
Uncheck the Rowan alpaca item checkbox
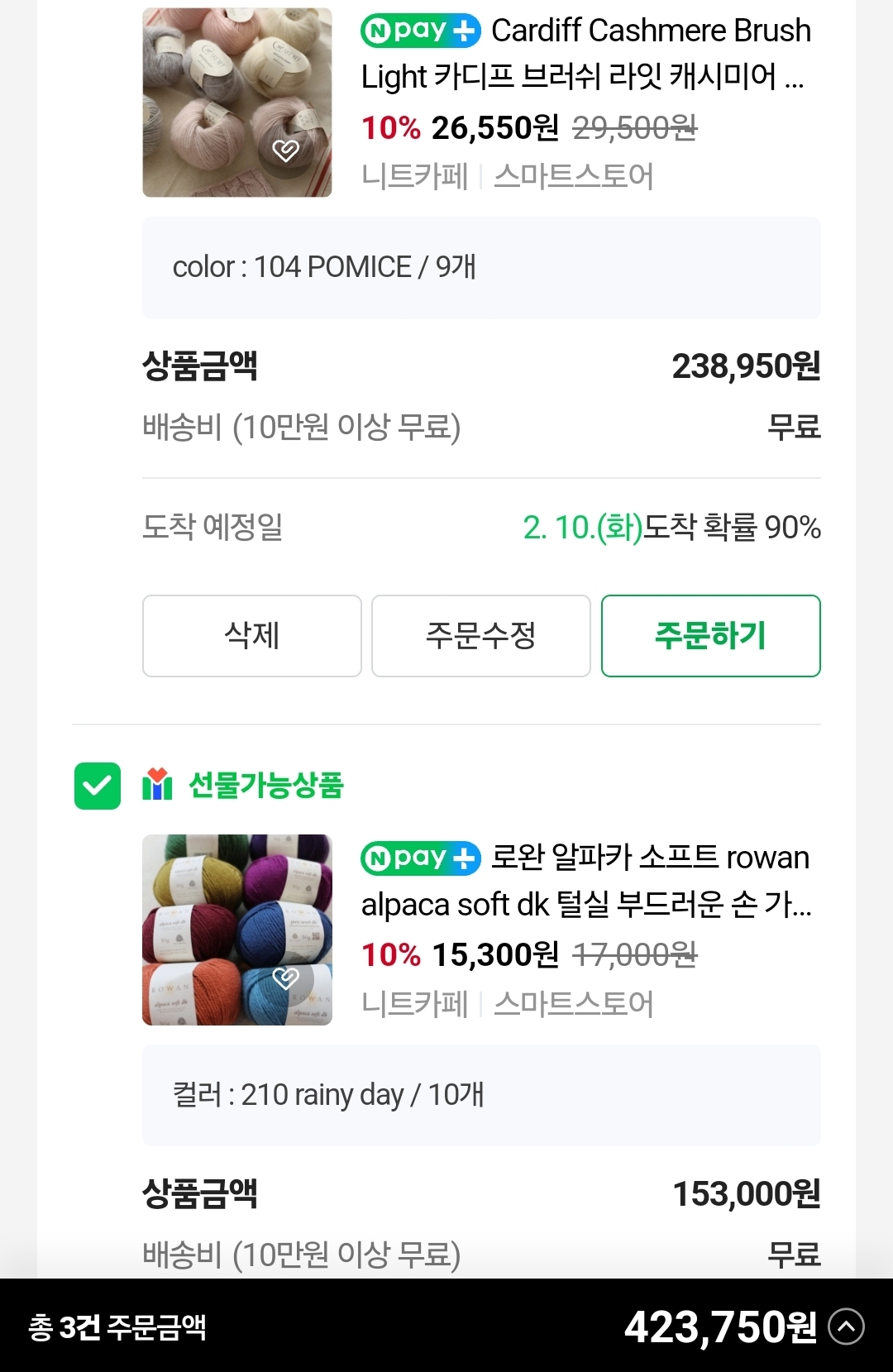point(98,786)
